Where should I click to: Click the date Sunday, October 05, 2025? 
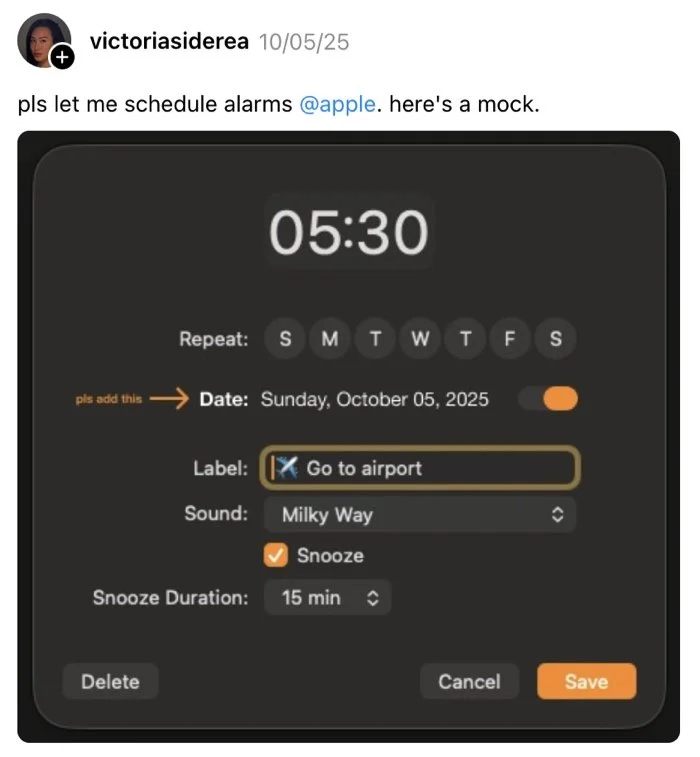[375, 399]
